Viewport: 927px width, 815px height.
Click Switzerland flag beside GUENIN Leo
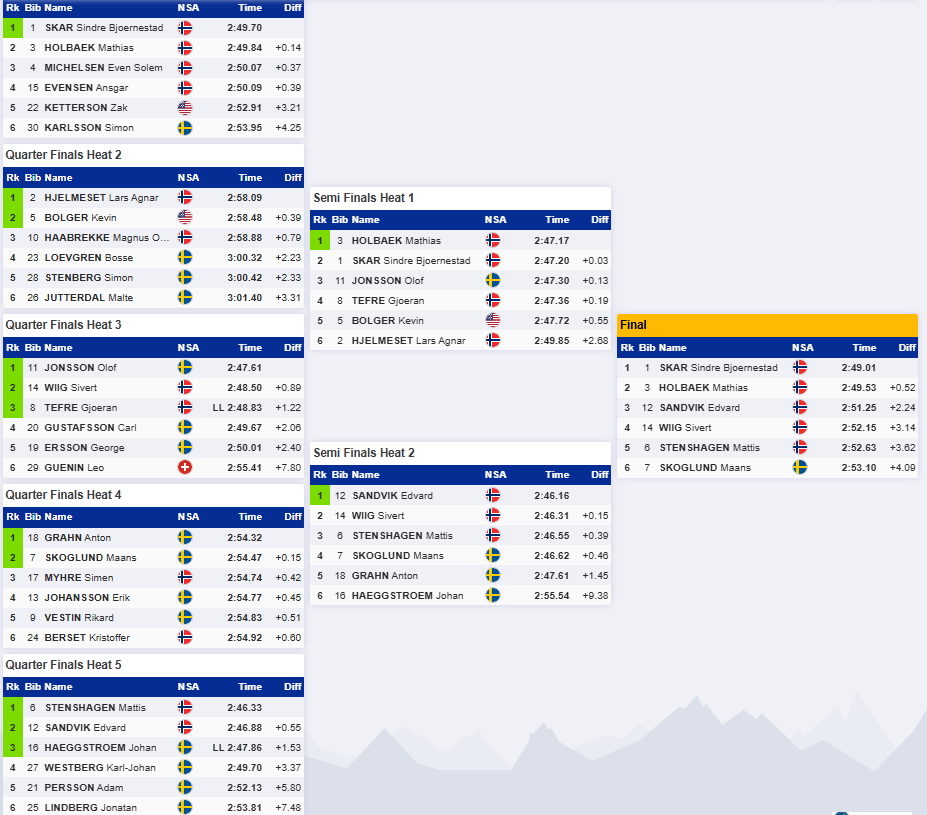pyautogui.click(x=184, y=467)
